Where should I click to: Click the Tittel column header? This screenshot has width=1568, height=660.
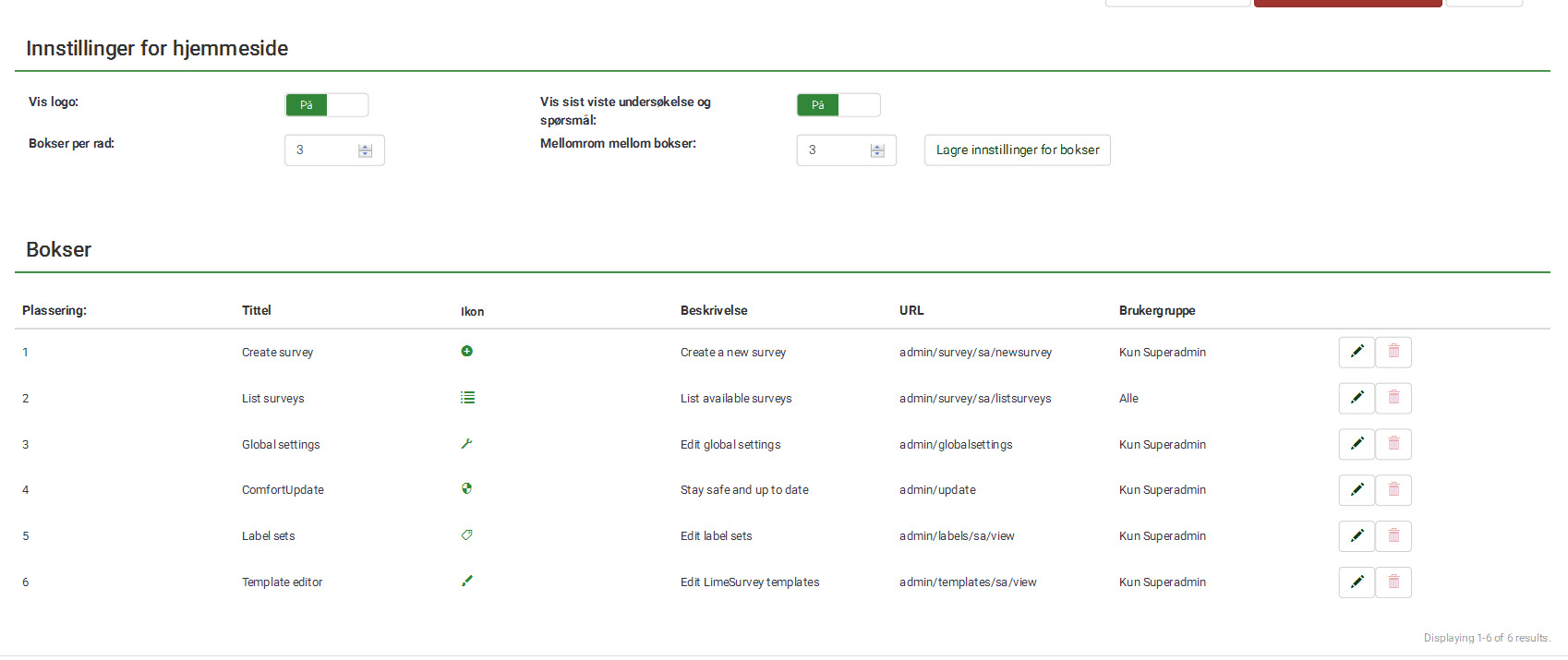pyautogui.click(x=257, y=310)
